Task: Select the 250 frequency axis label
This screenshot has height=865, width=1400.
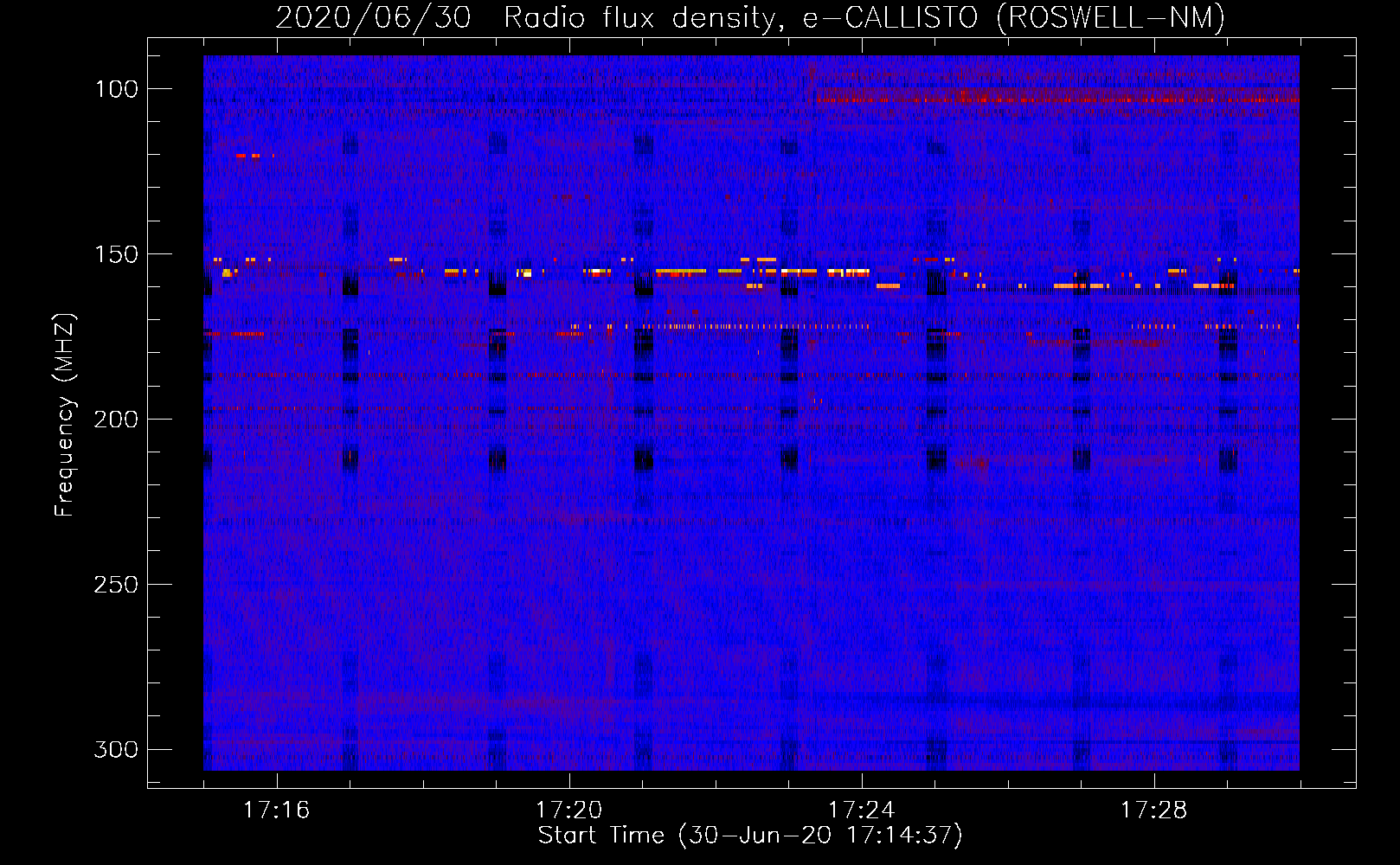Action: (x=116, y=585)
